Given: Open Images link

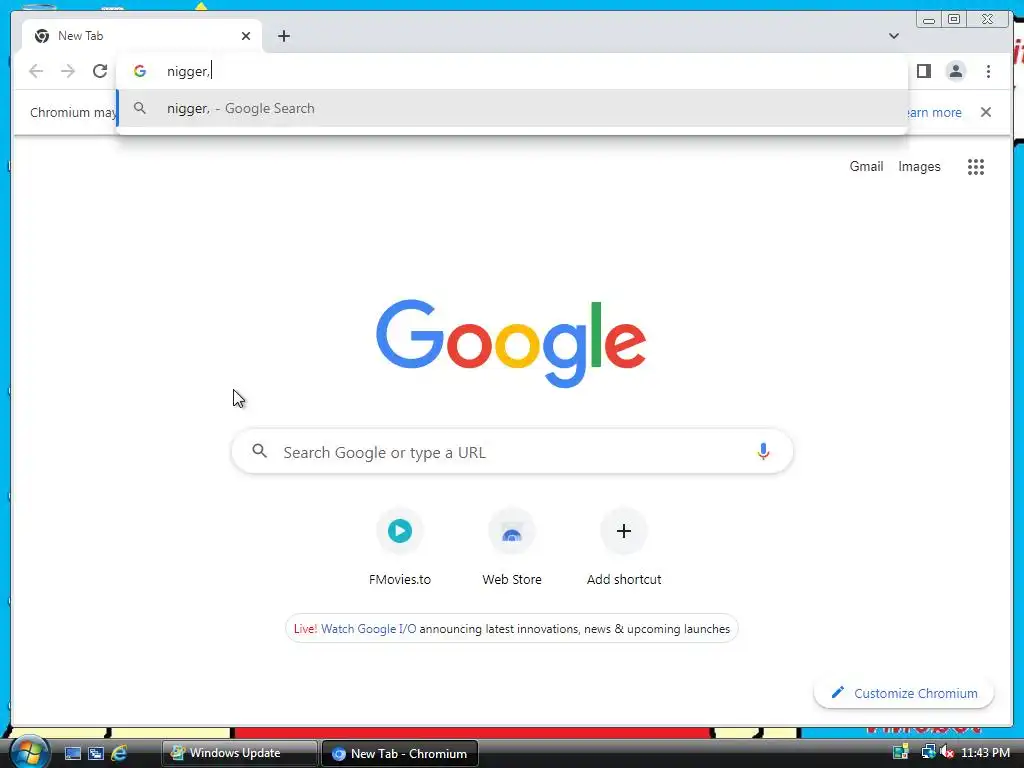Looking at the screenshot, I should point(919,167).
